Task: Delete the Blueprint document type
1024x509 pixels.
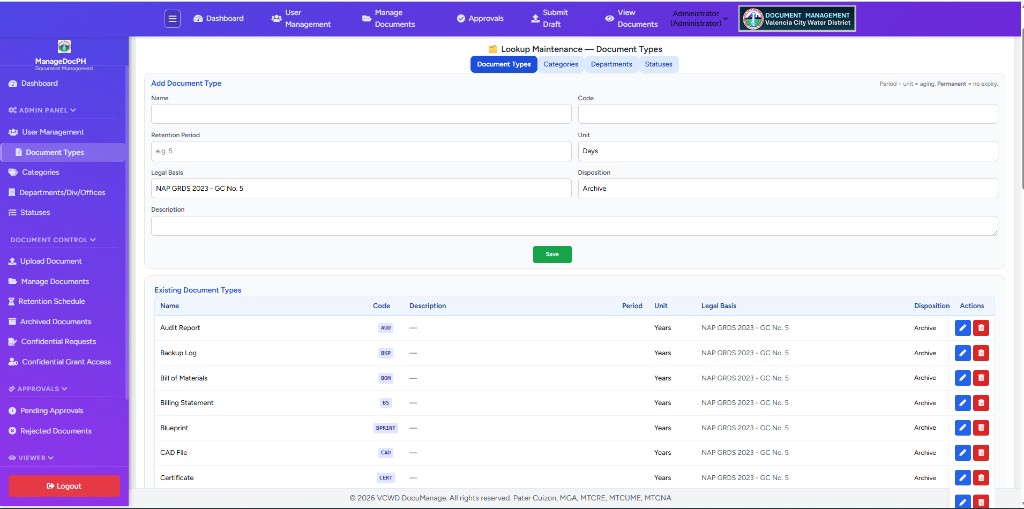Action: [x=980, y=428]
